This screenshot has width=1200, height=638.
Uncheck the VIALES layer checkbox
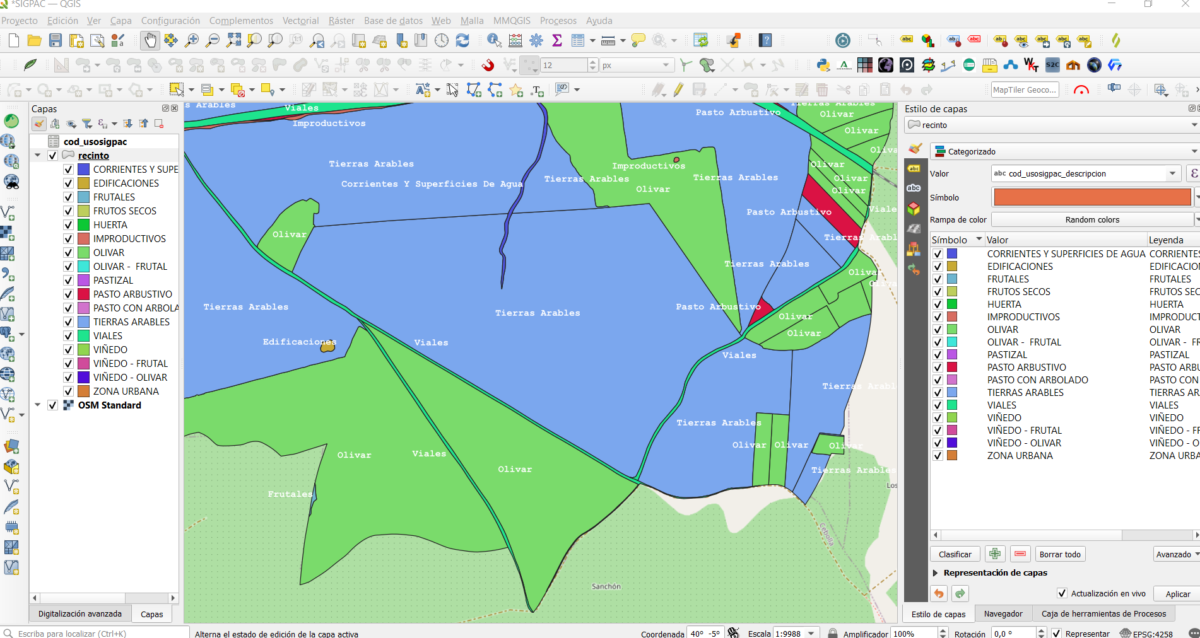coord(67,337)
